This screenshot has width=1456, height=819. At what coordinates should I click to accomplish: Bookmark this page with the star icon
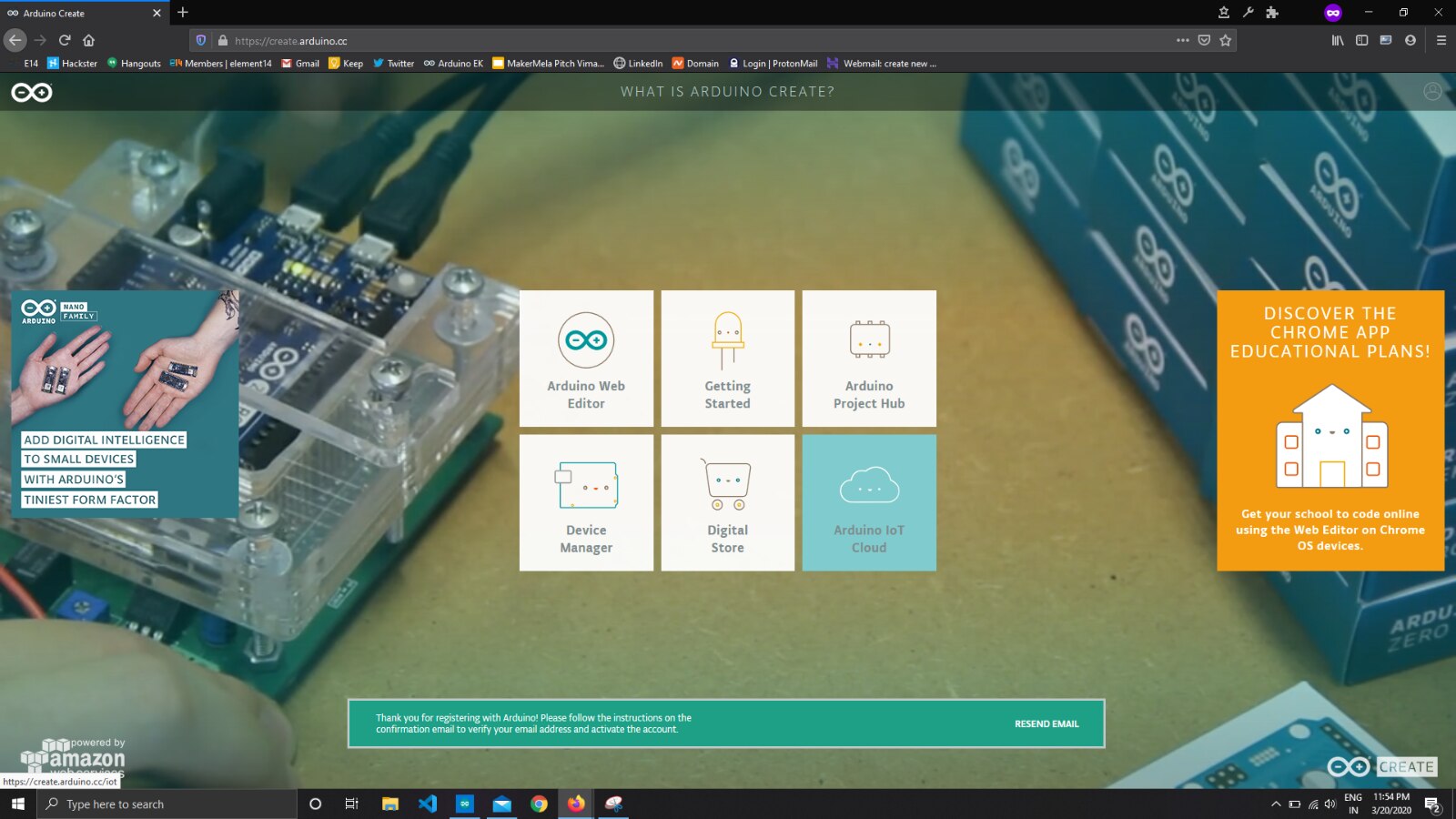coord(1226,40)
